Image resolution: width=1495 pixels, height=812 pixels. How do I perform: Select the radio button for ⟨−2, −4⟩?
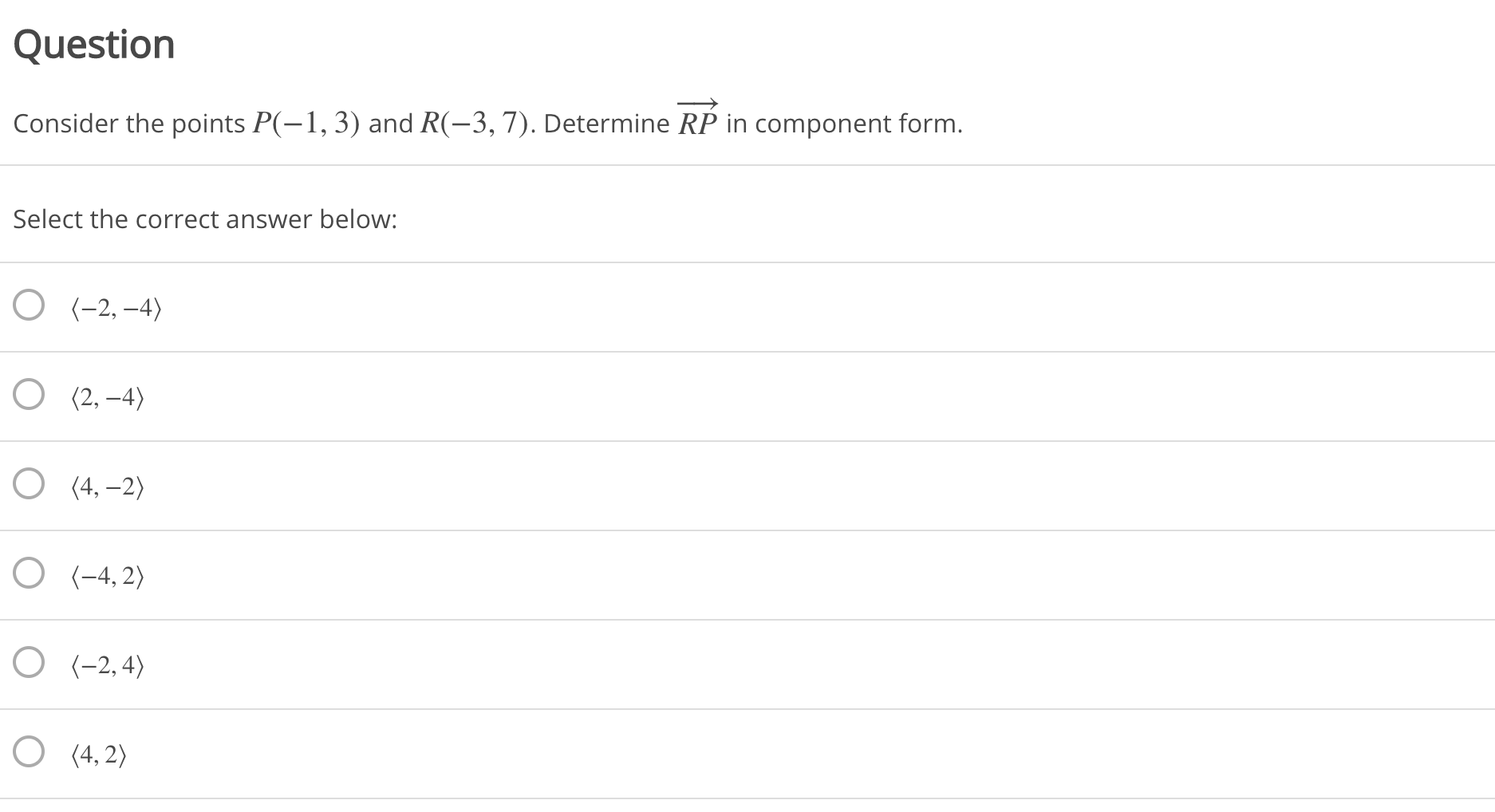(x=29, y=304)
